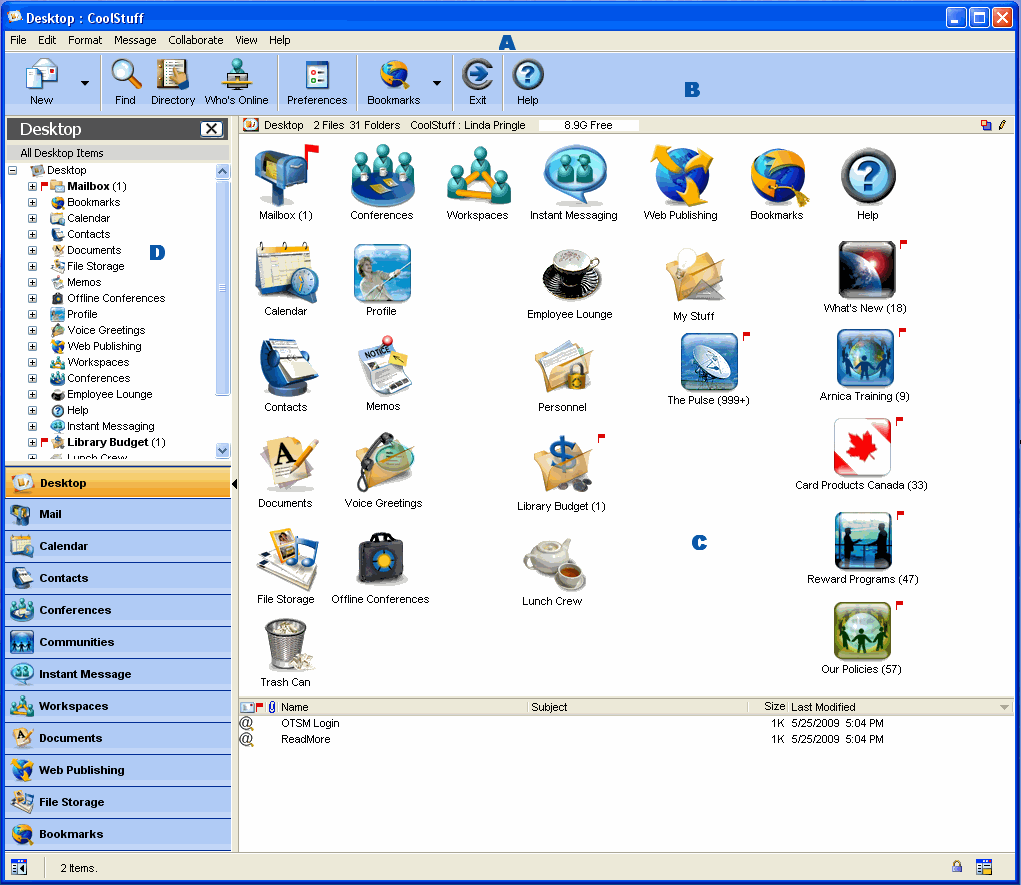Open the Message menu

coord(135,40)
